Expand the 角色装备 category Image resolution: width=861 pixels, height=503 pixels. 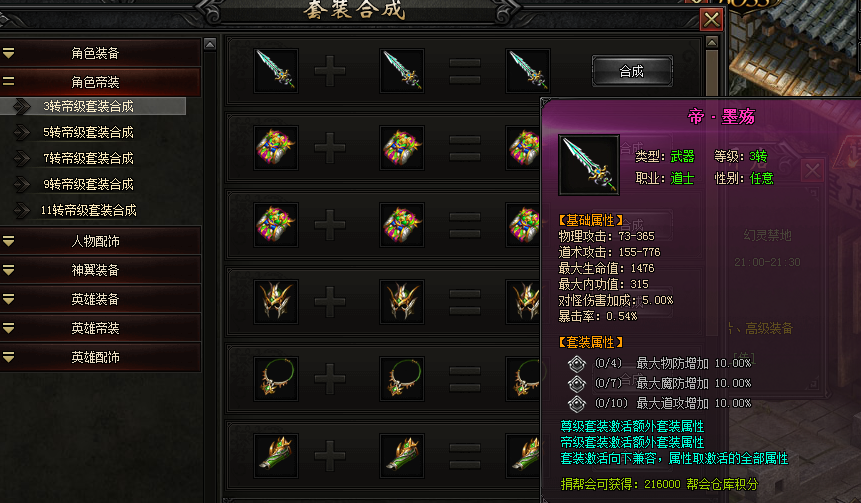100,53
